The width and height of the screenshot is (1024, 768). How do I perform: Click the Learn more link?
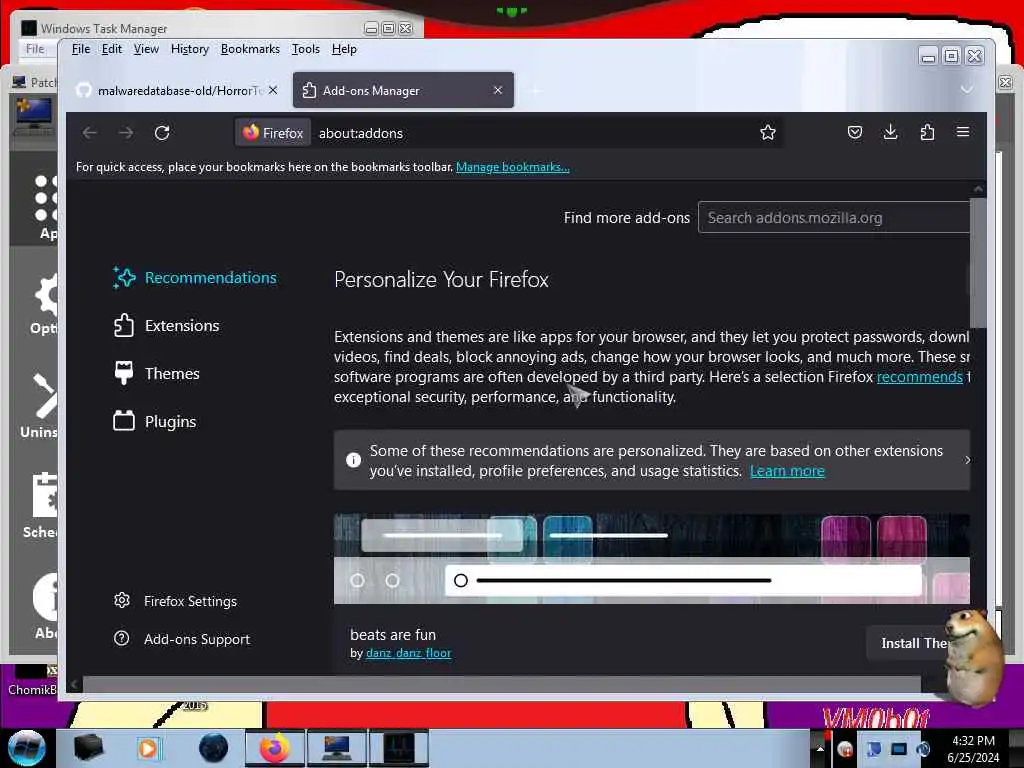point(787,471)
